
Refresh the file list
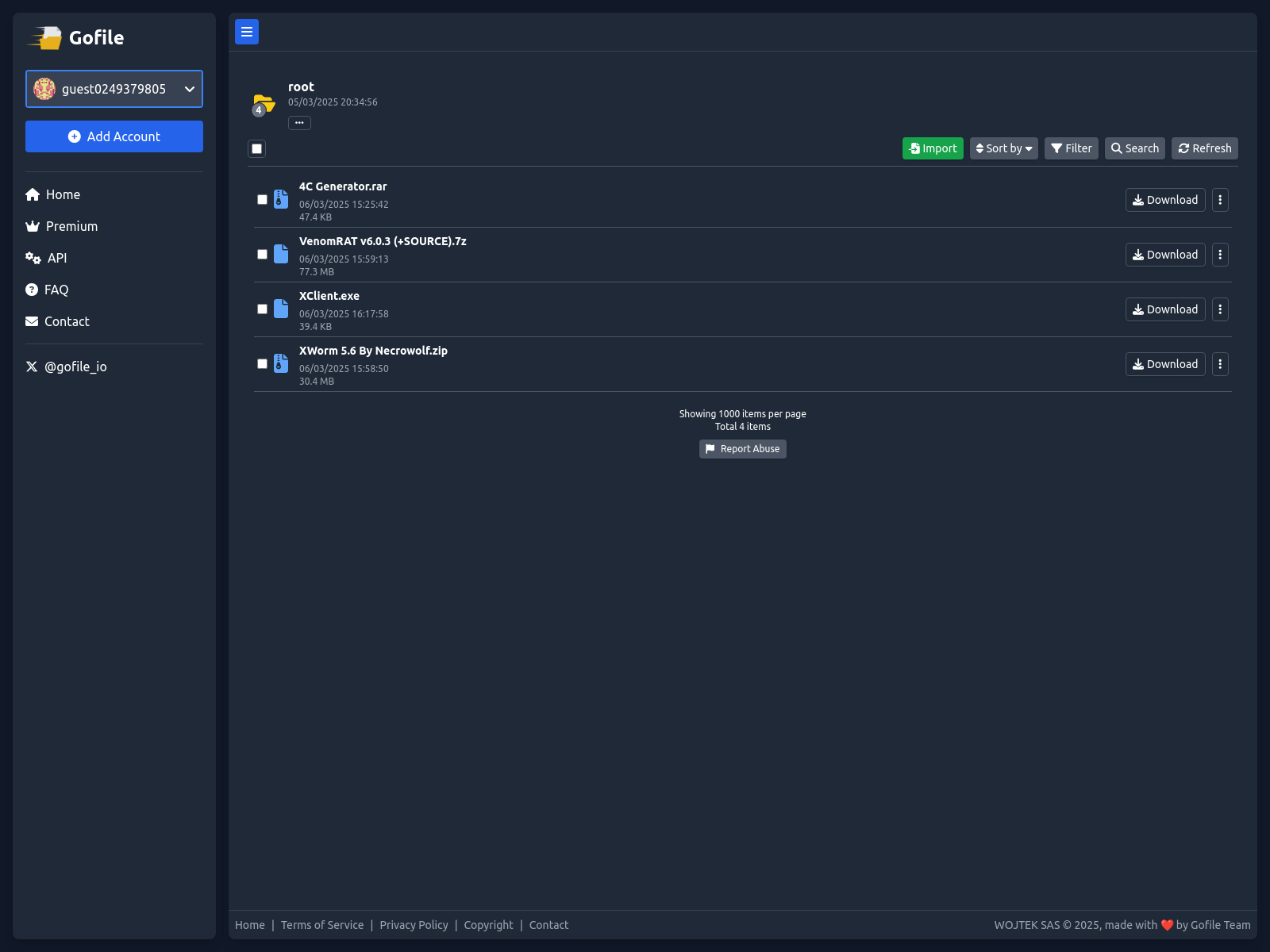click(x=1204, y=148)
